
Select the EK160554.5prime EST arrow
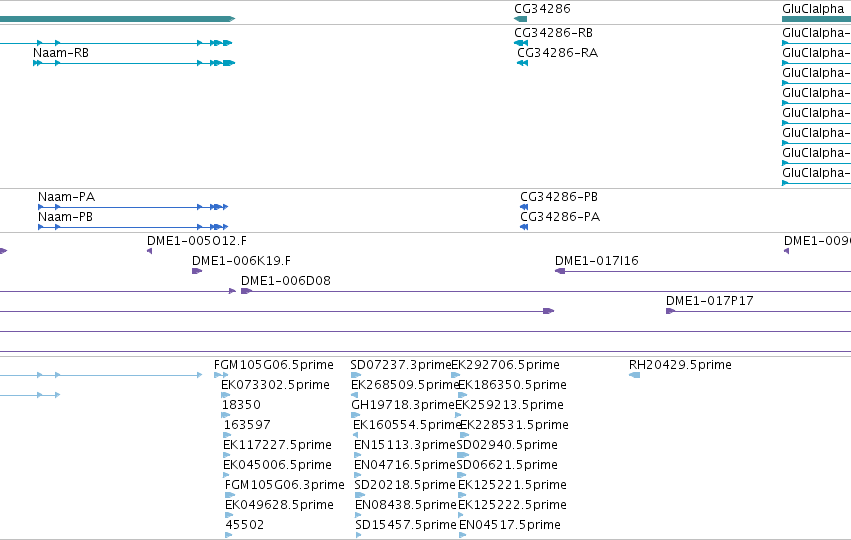coord(355,435)
